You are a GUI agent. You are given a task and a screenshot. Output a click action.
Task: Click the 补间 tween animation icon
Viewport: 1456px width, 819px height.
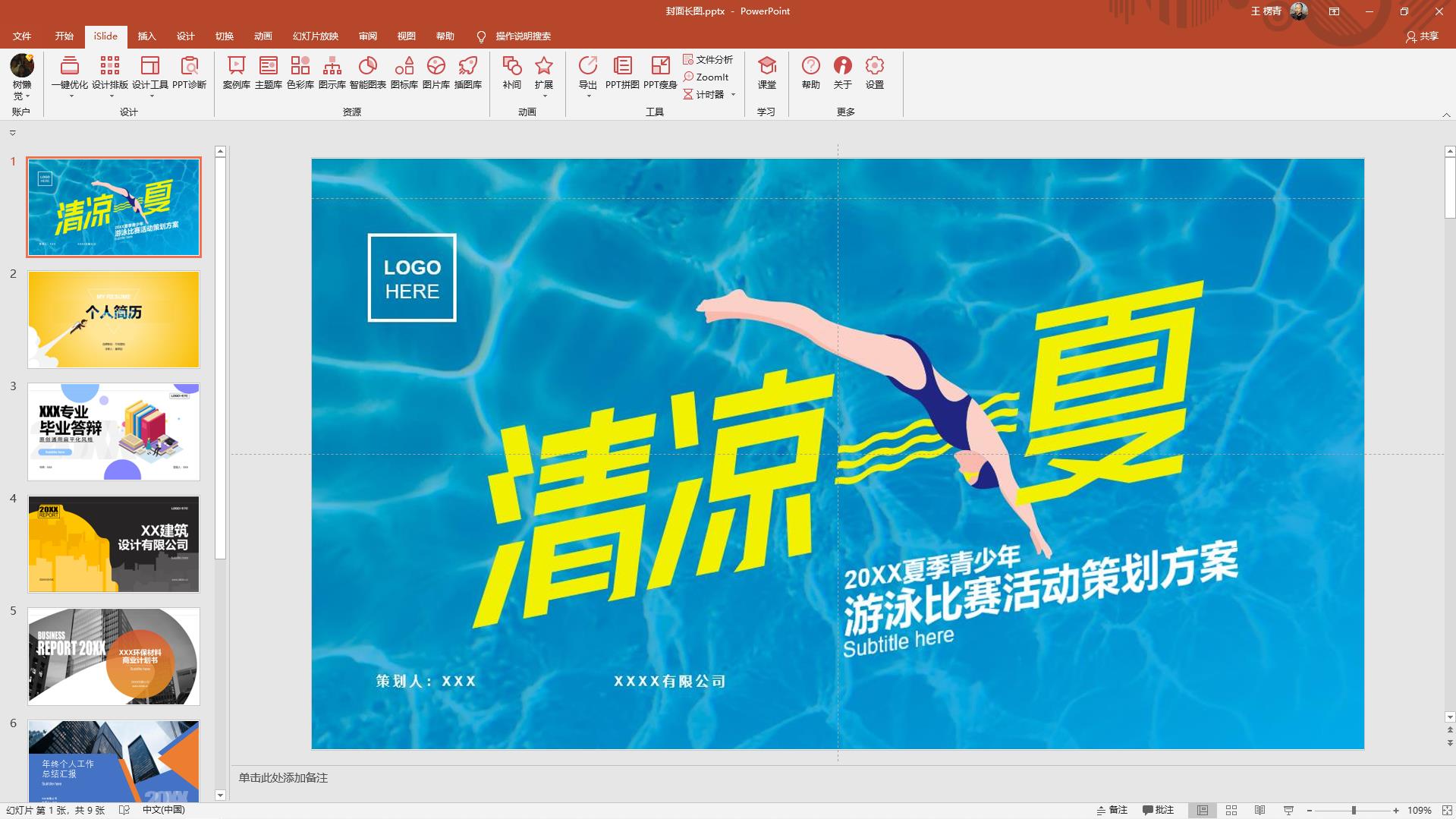(x=512, y=72)
